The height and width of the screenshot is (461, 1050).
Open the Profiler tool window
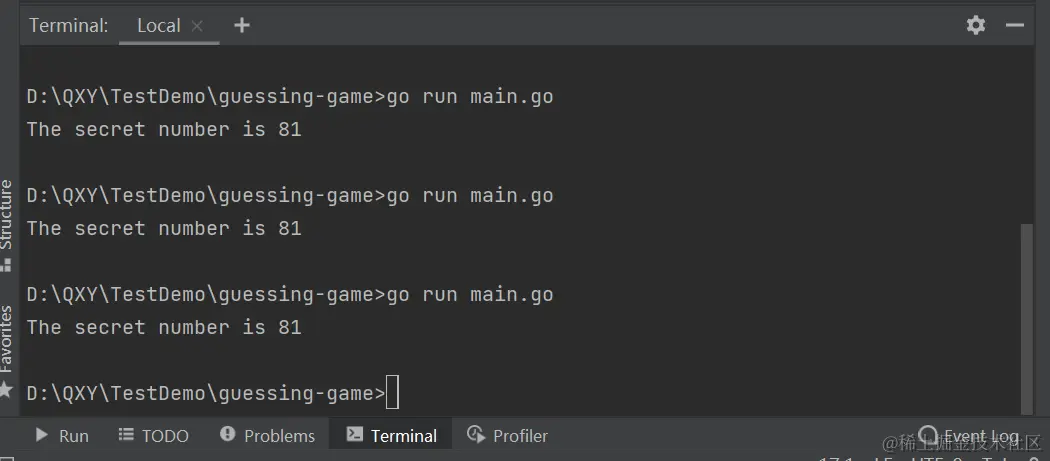click(508, 435)
